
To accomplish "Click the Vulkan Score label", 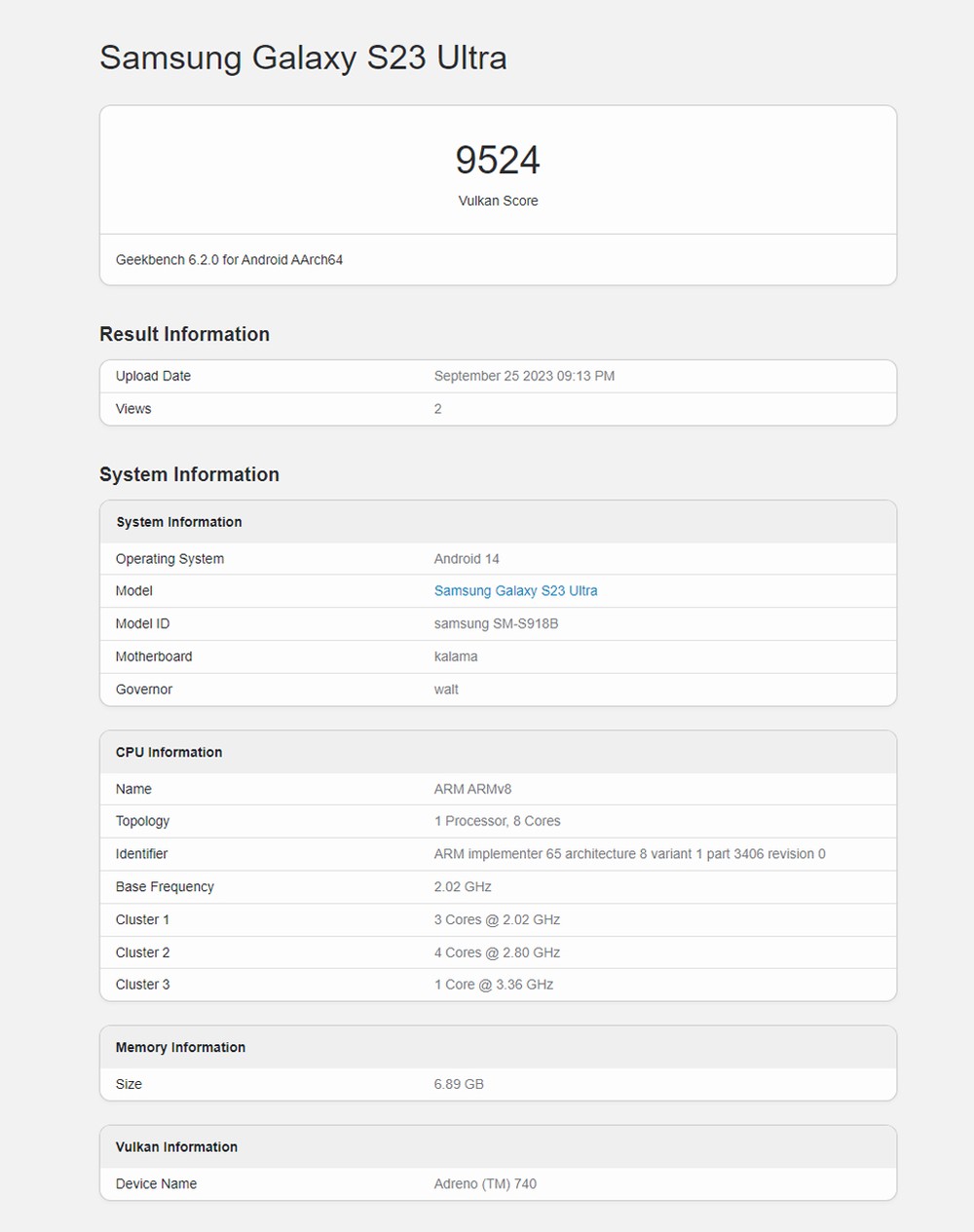I will [498, 201].
